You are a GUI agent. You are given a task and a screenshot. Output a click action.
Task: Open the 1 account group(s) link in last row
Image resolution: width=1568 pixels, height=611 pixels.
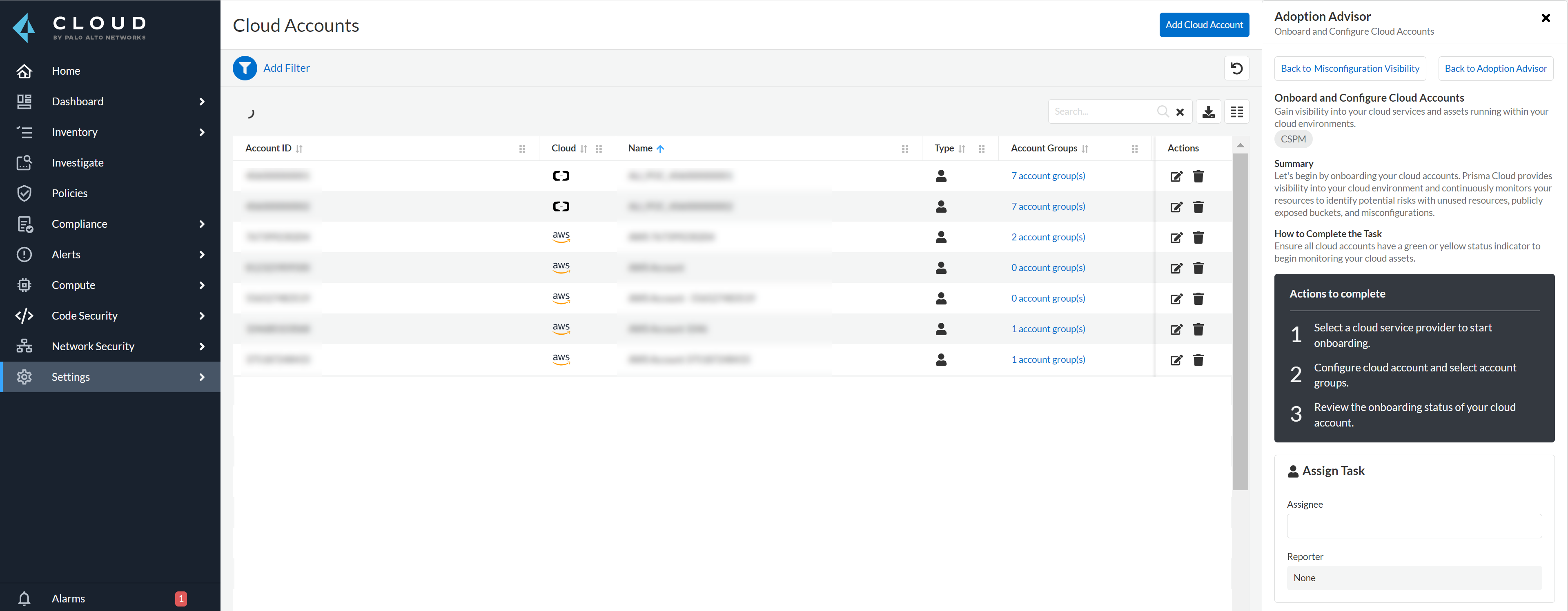click(x=1047, y=360)
